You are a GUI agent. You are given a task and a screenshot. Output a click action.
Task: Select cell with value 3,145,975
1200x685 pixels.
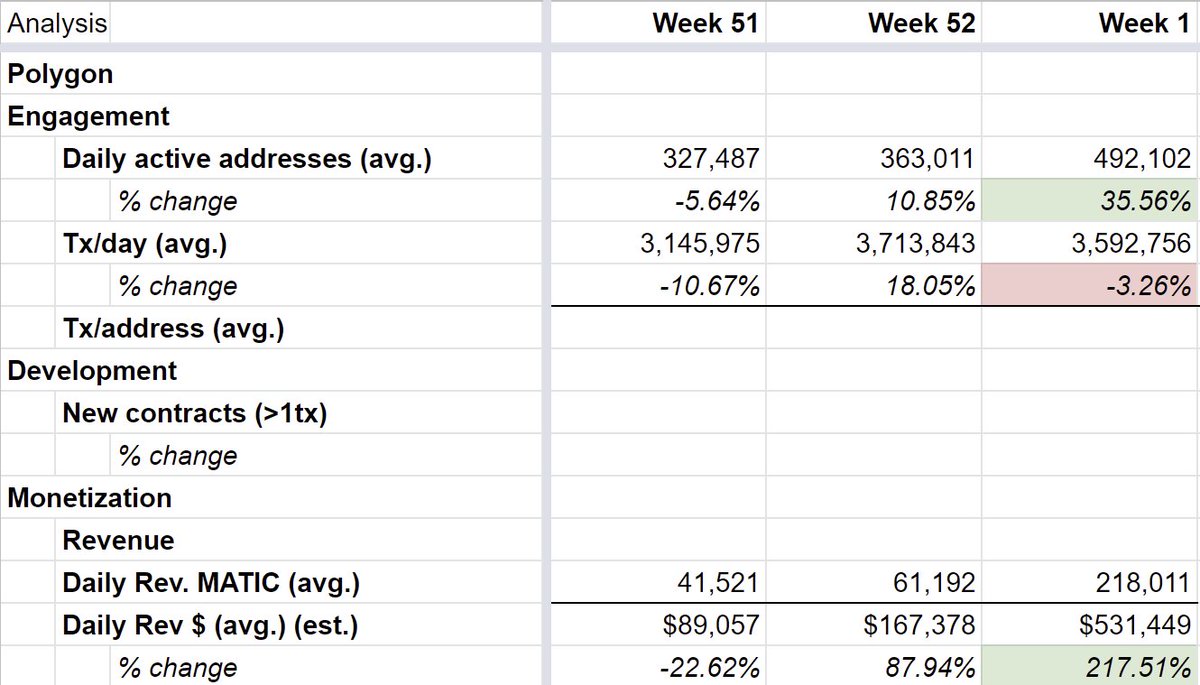point(659,244)
